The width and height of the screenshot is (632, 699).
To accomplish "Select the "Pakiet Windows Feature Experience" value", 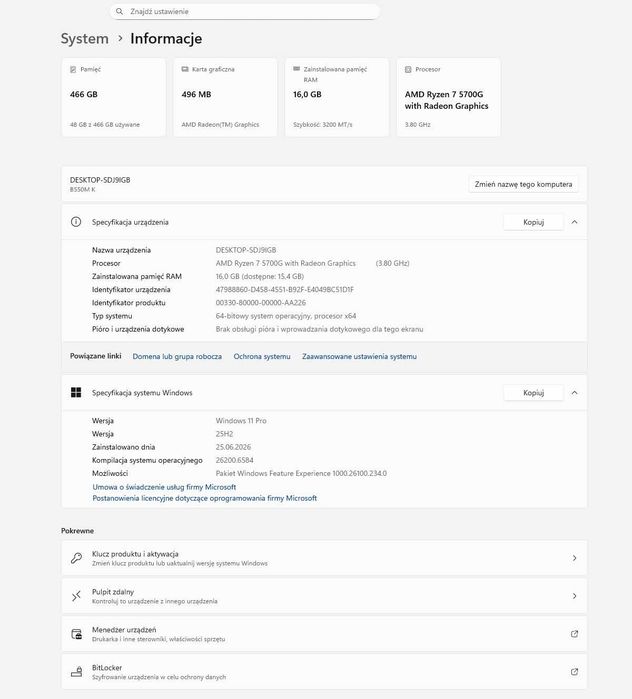I will [x=301, y=473].
